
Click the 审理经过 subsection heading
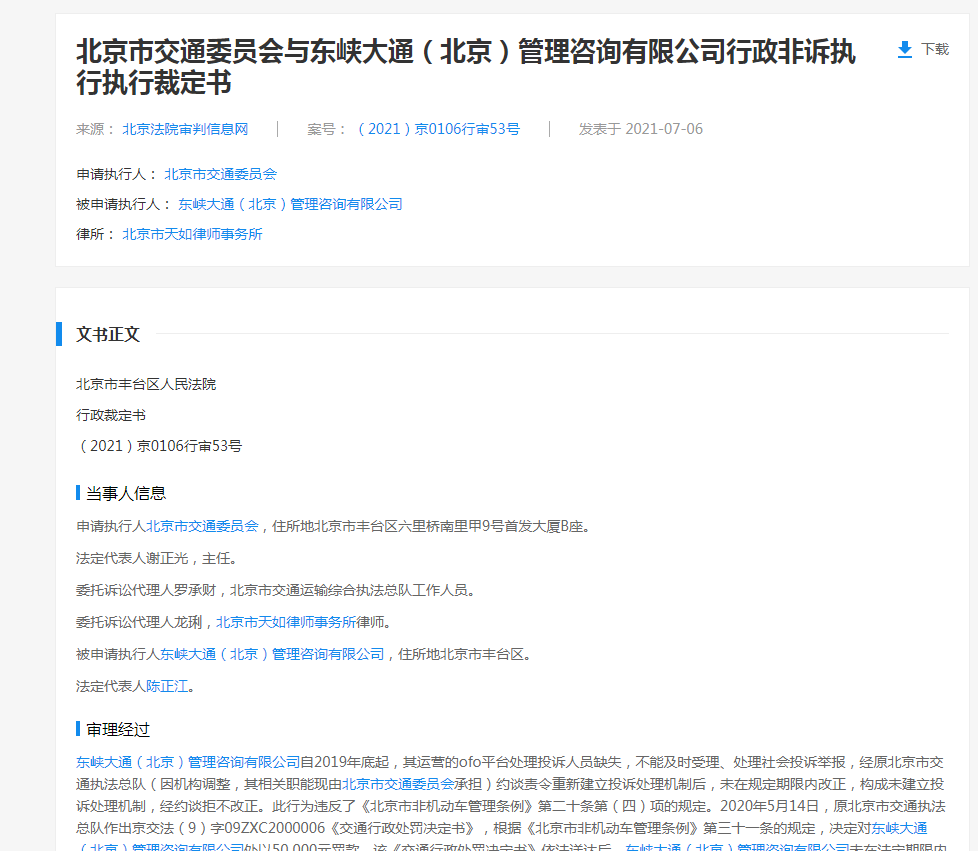pos(118,729)
